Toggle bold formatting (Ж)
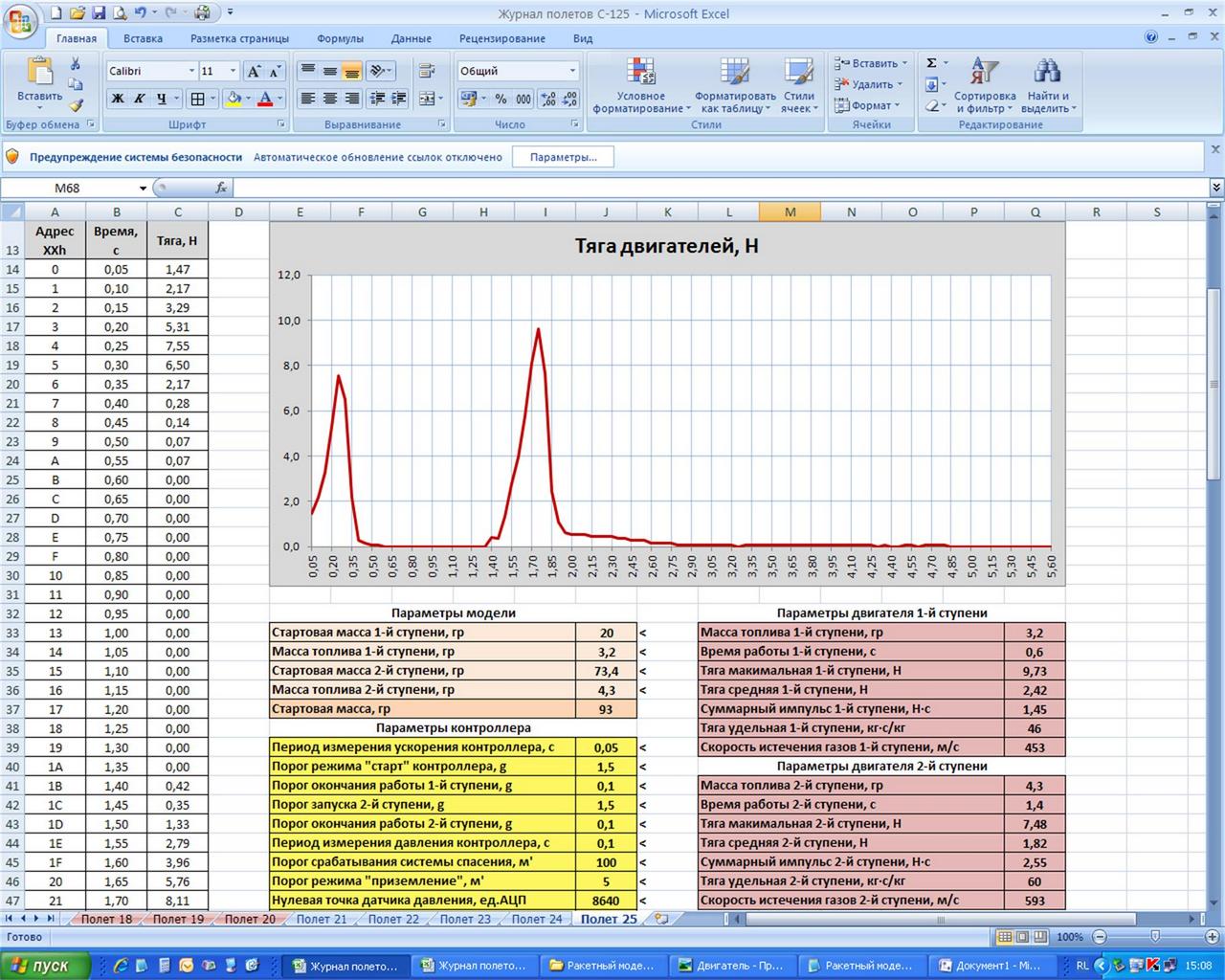 click(x=118, y=99)
